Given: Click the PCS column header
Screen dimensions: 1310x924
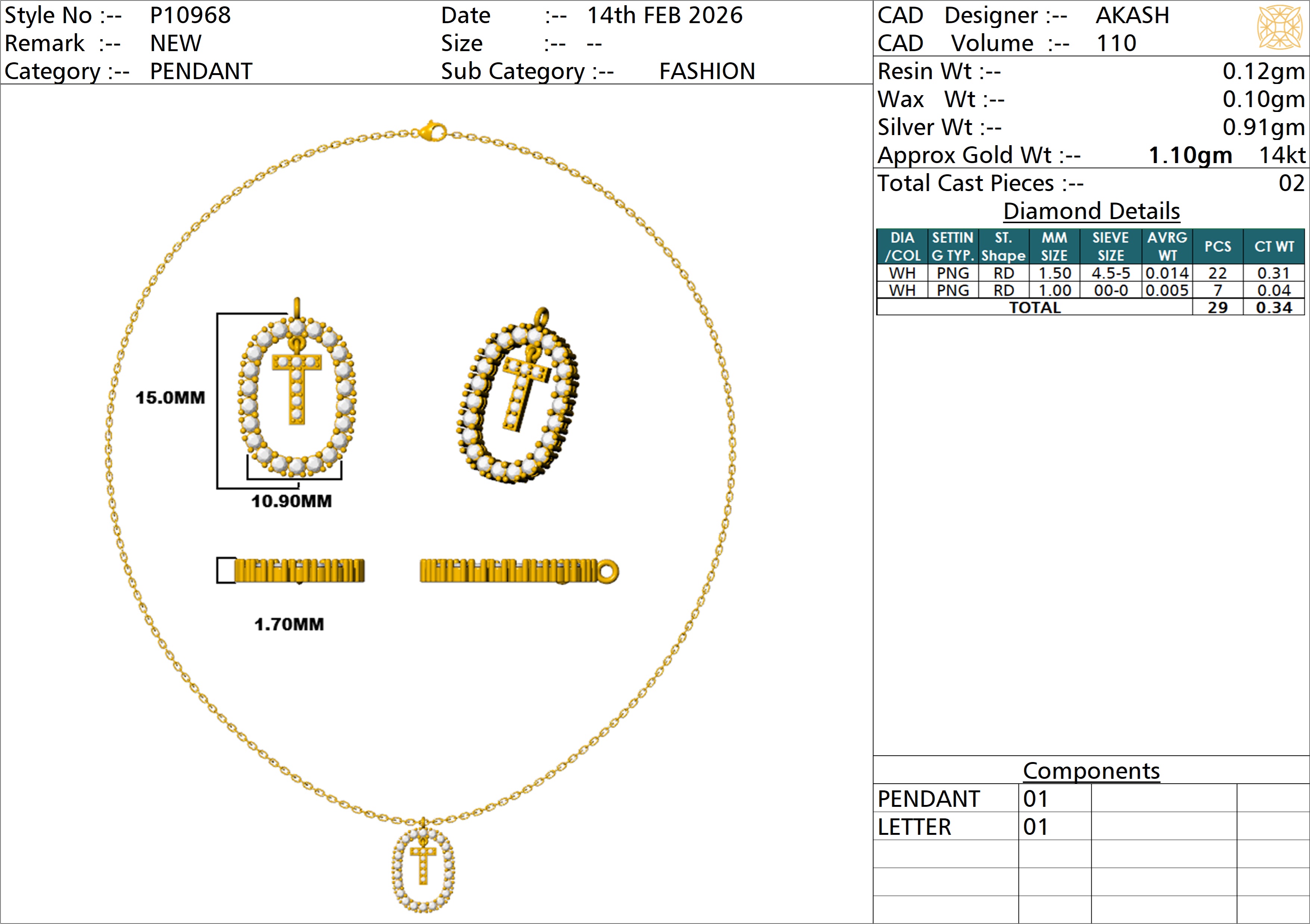Looking at the screenshot, I should 1217,247.
